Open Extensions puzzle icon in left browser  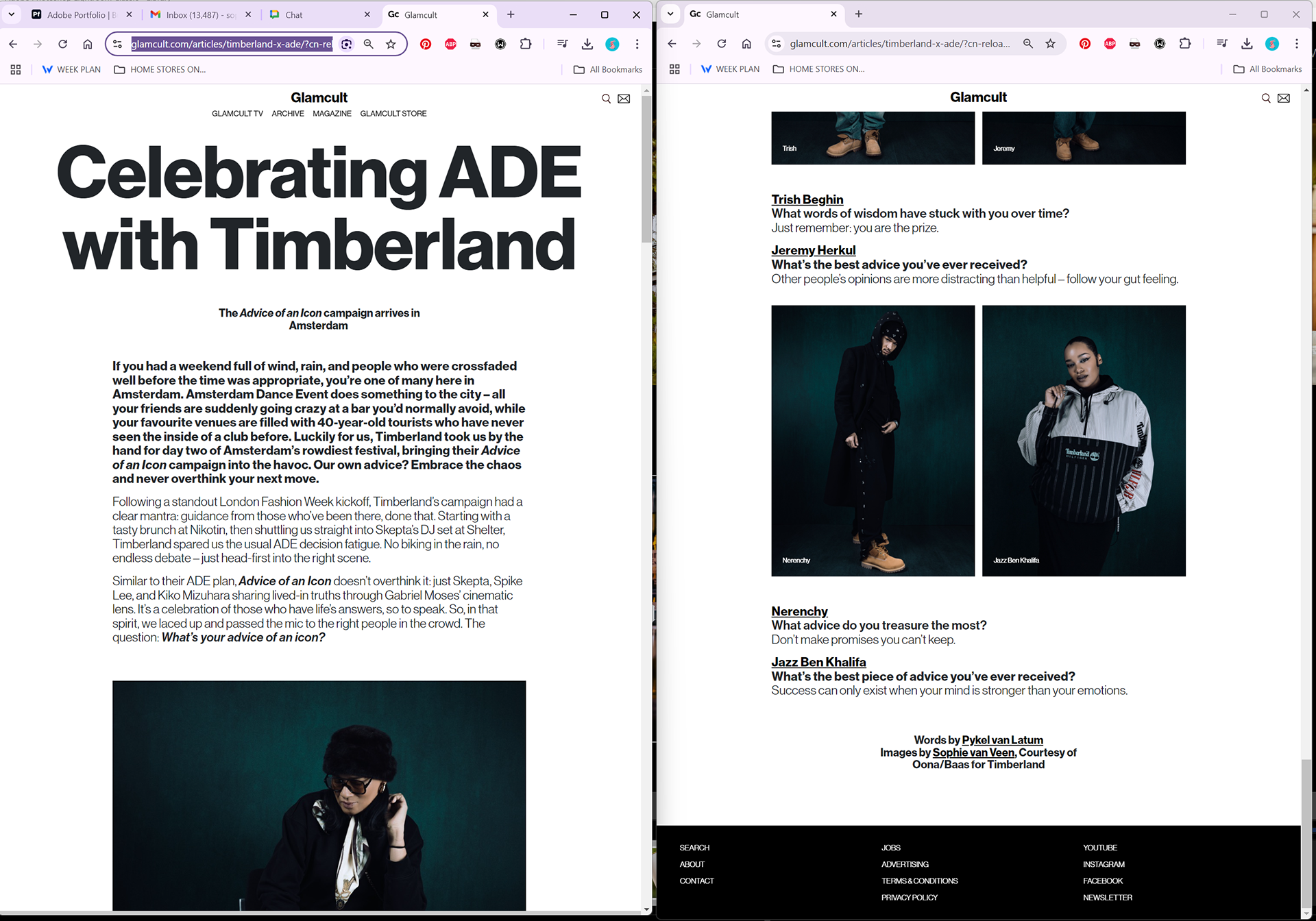(x=526, y=44)
